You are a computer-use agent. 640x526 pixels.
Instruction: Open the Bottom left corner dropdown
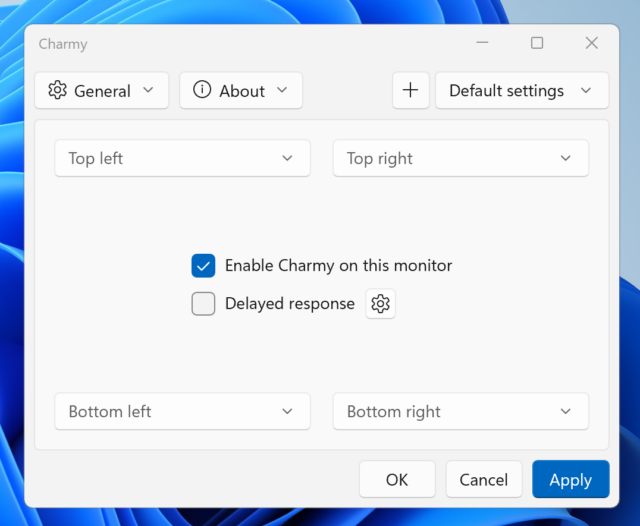click(x=182, y=411)
